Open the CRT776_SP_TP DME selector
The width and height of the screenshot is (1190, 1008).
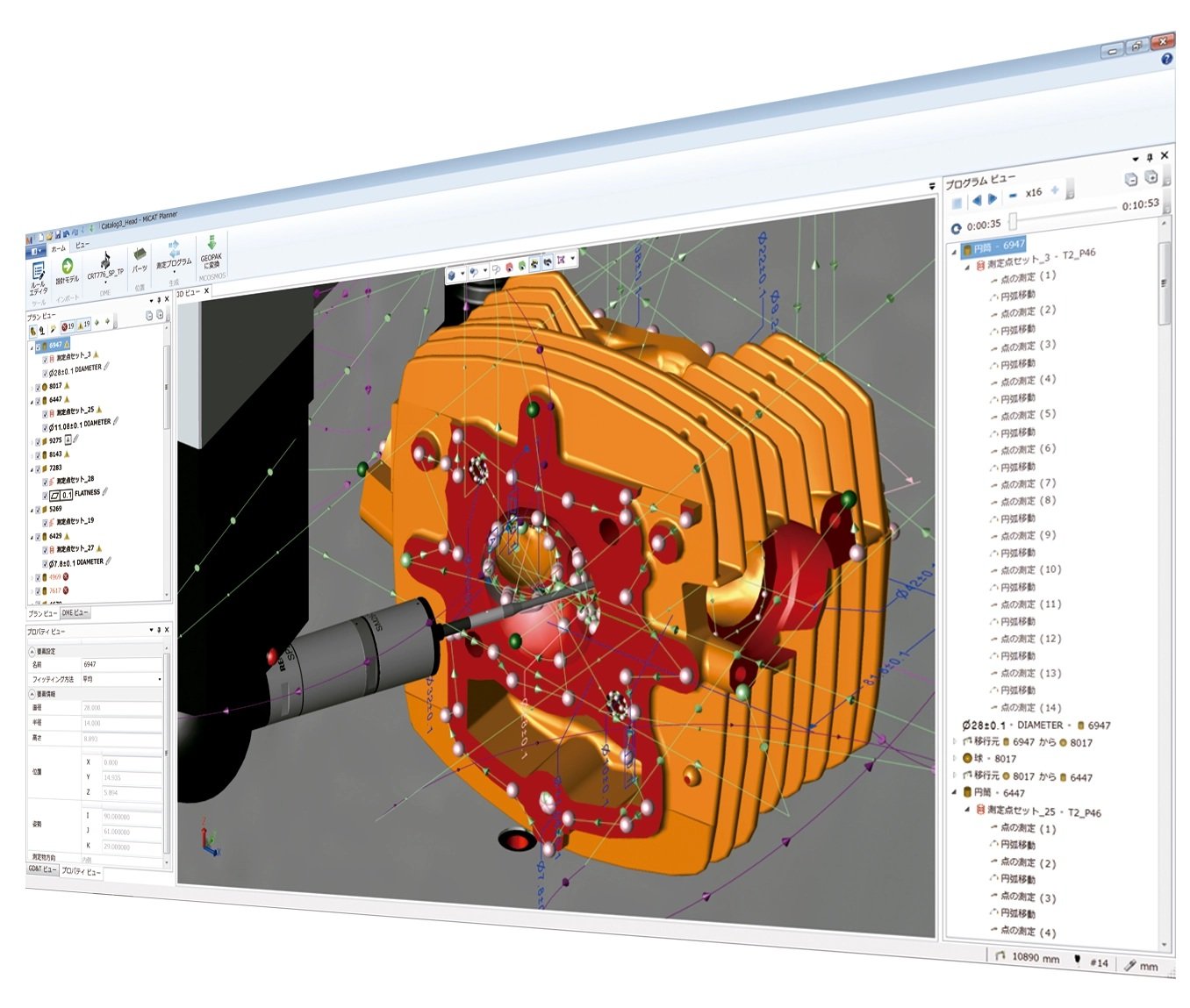[x=105, y=266]
